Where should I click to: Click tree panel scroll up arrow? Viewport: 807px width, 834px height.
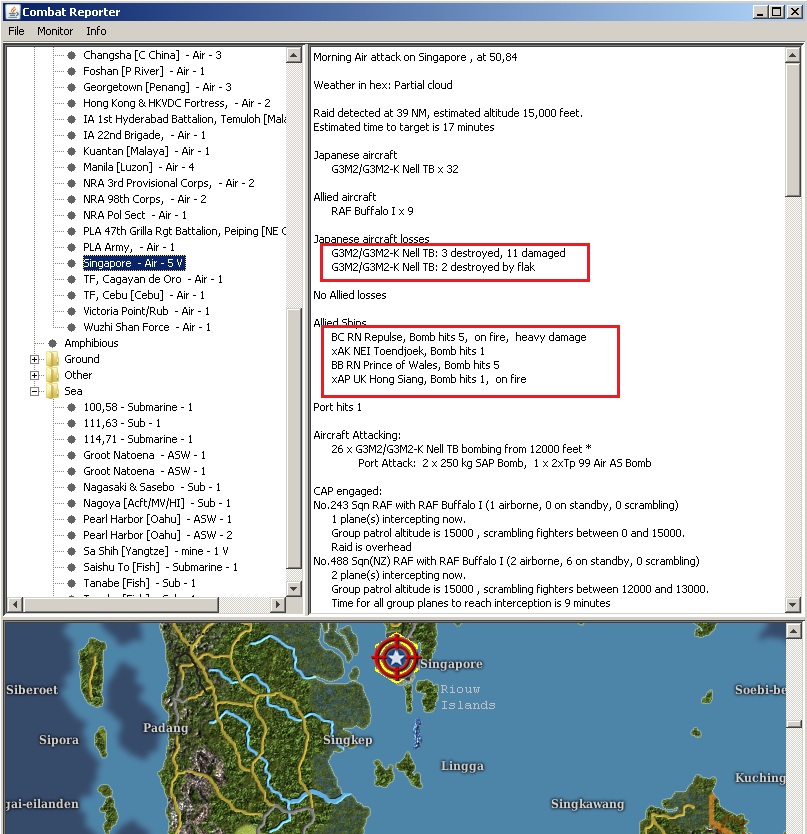(x=294, y=55)
